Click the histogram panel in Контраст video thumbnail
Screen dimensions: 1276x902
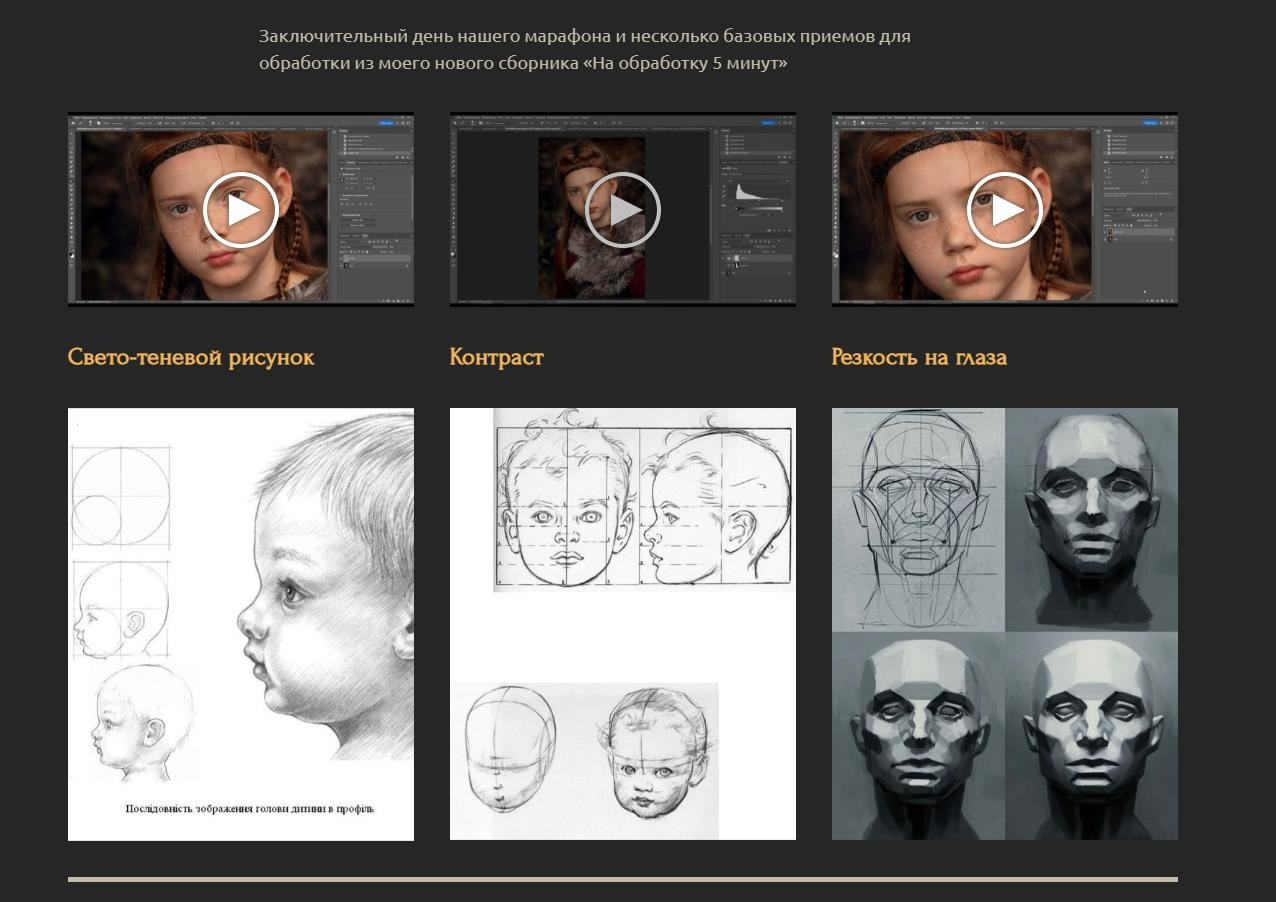[756, 192]
